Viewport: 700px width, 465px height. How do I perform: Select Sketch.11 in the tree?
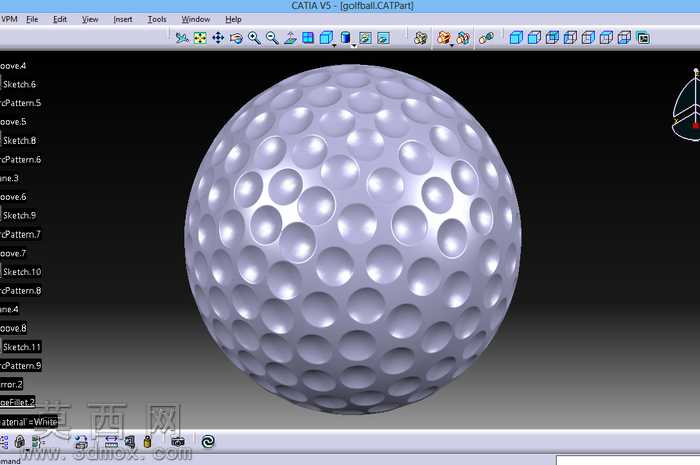click(22, 347)
